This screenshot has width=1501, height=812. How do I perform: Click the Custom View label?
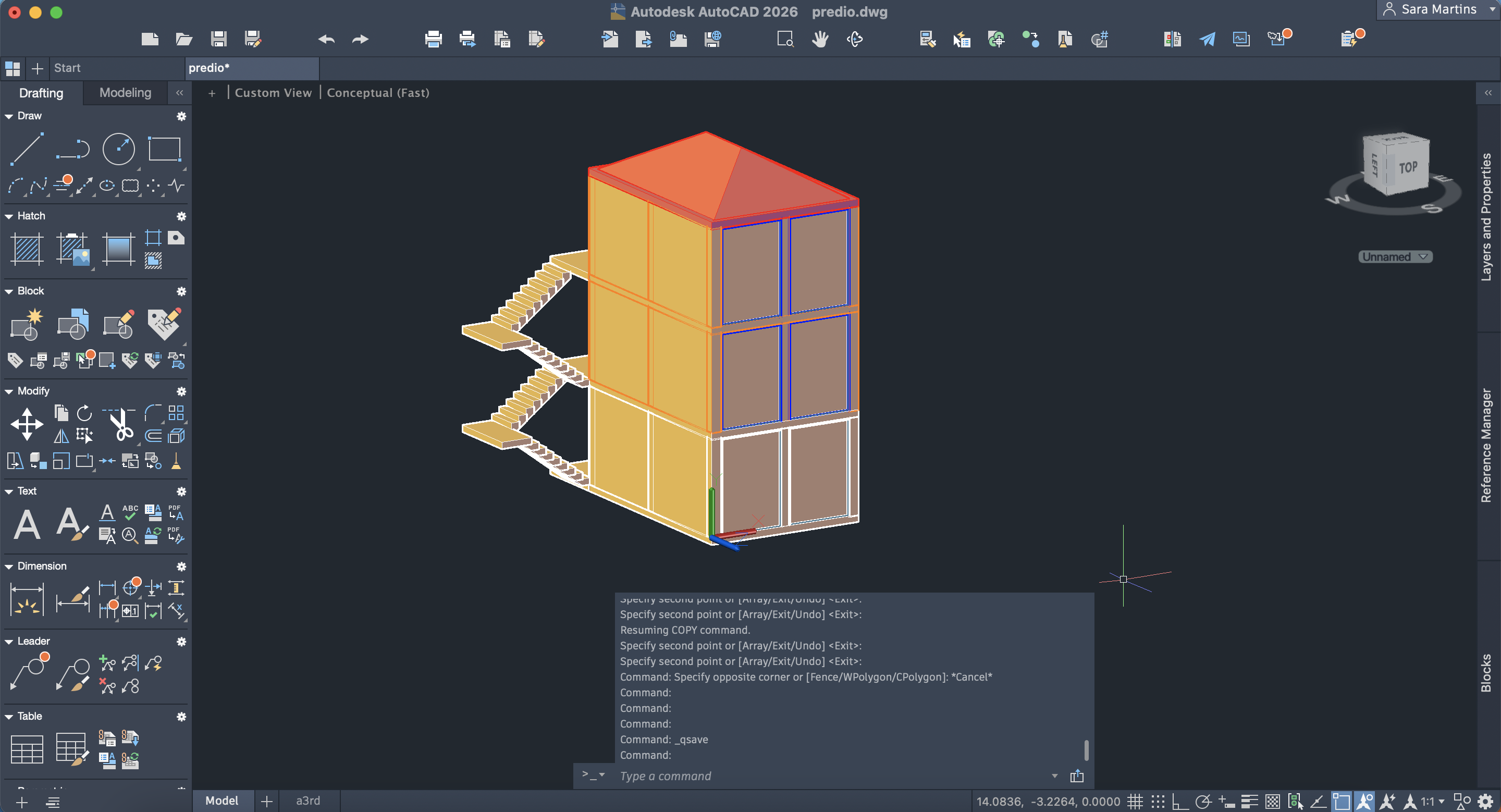click(273, 93)
